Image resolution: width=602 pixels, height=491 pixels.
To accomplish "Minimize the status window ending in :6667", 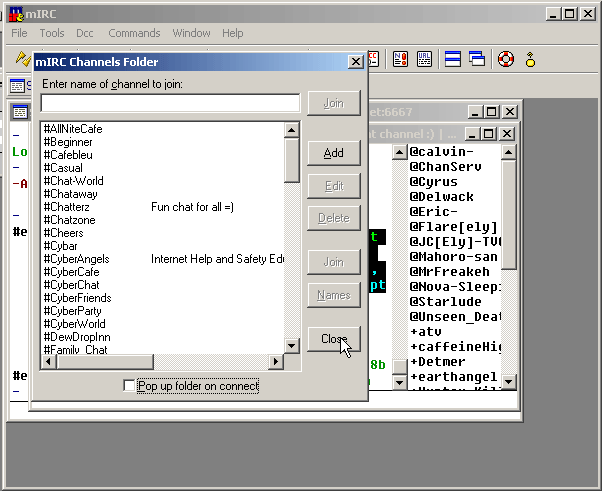I will [x=475, y=112].
